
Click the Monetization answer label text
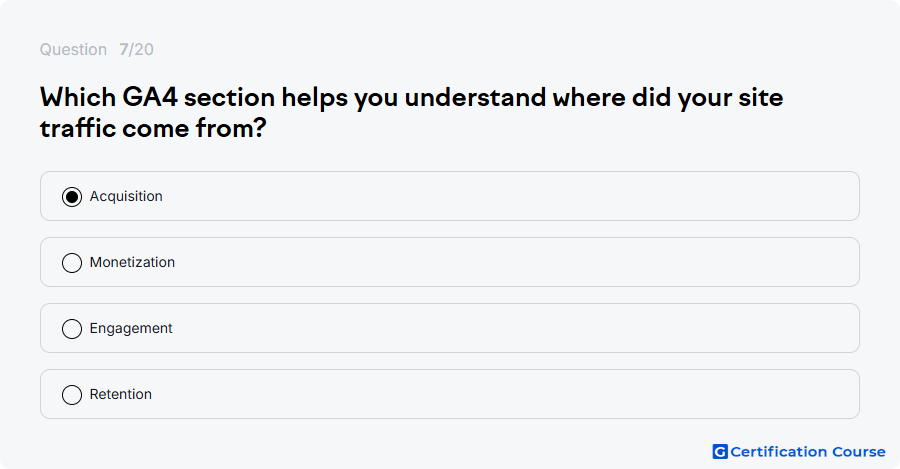pyautogui.click(x=132, y=262)
